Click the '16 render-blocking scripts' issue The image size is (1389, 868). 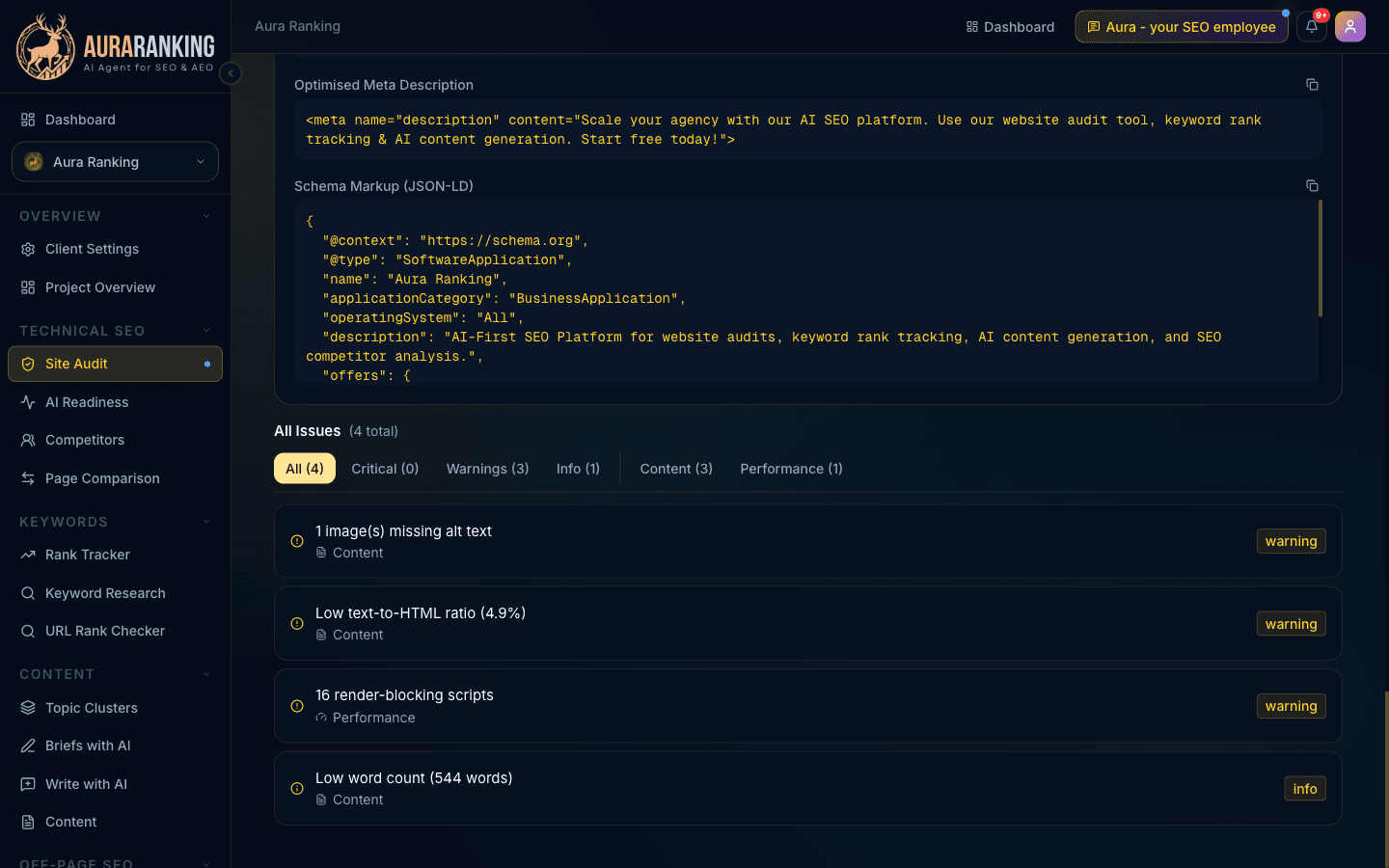coord(808,706)
